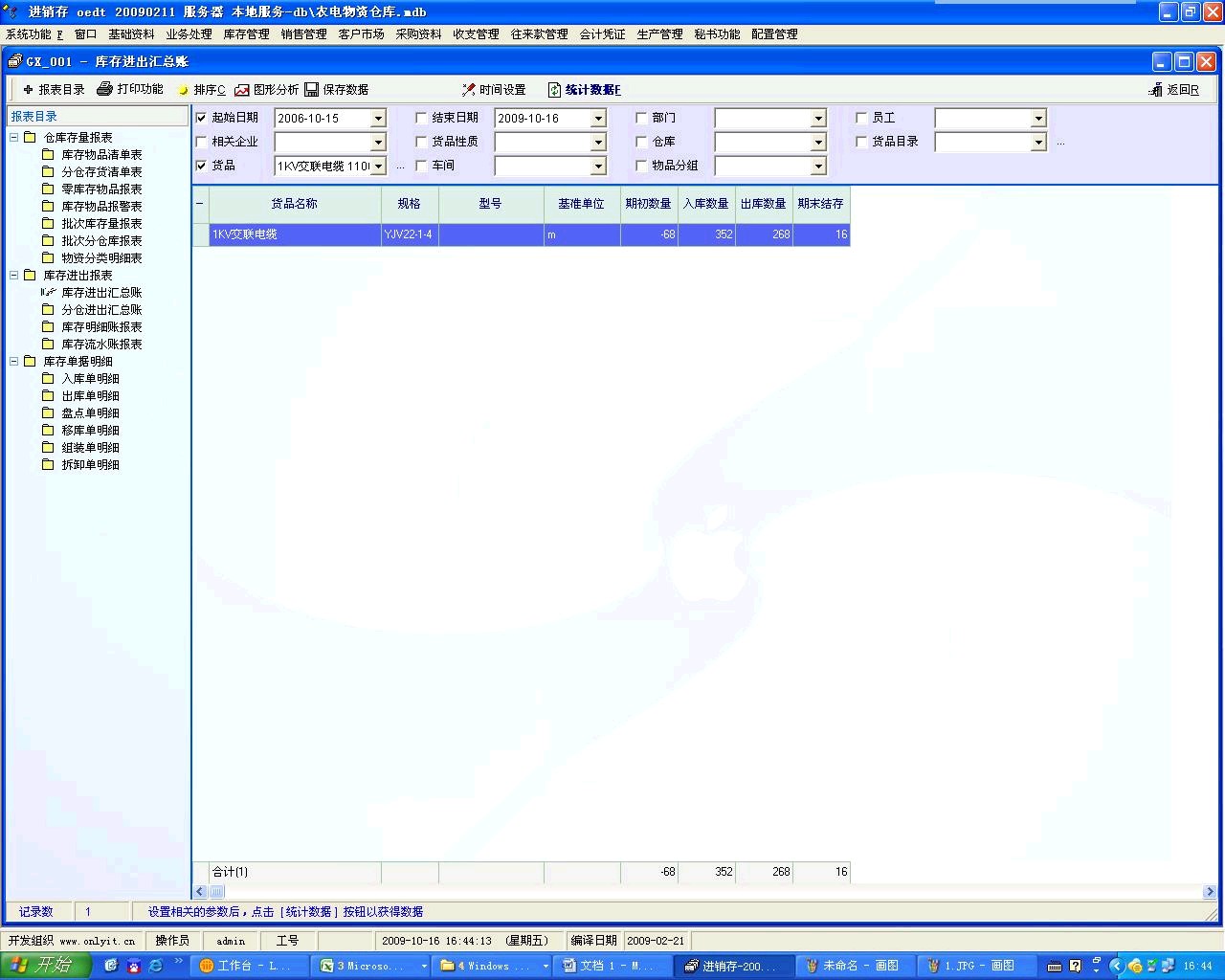Screen dimensions: 1225x980
Task: Click the 统计数据 refresh icon
Action: tap(554, 90)
